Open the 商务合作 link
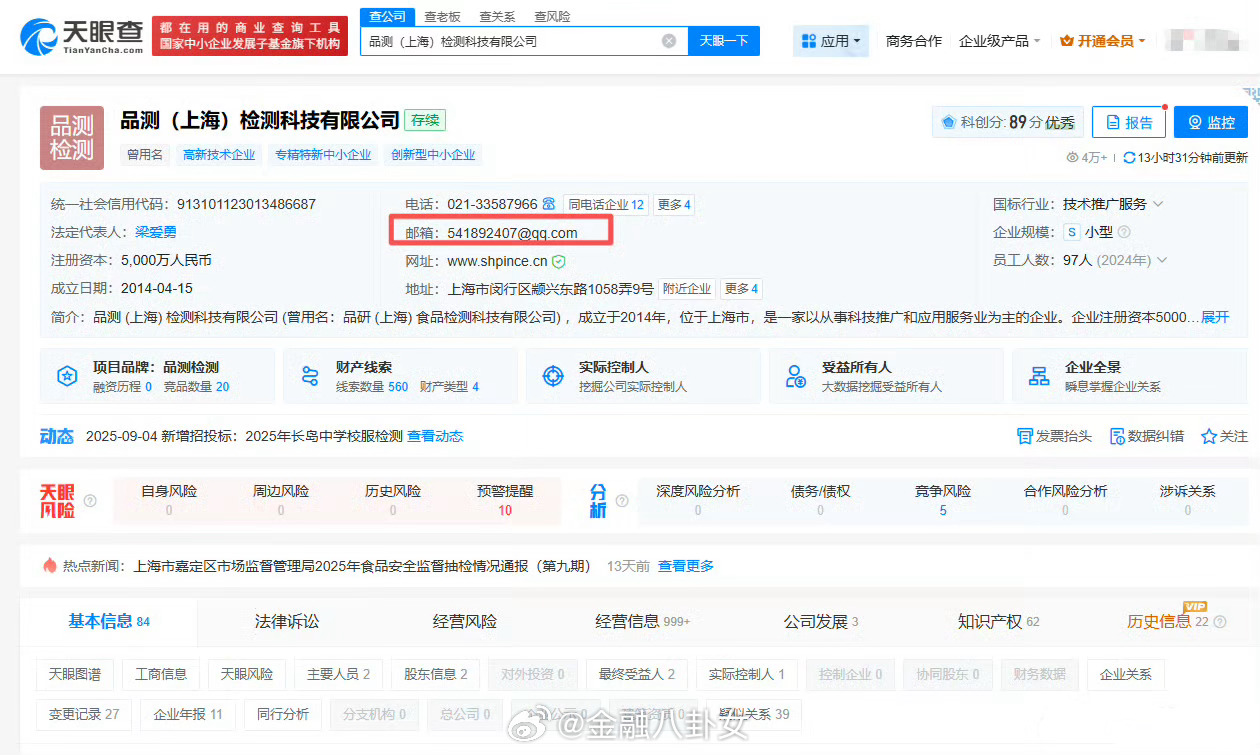 [914, 41]
